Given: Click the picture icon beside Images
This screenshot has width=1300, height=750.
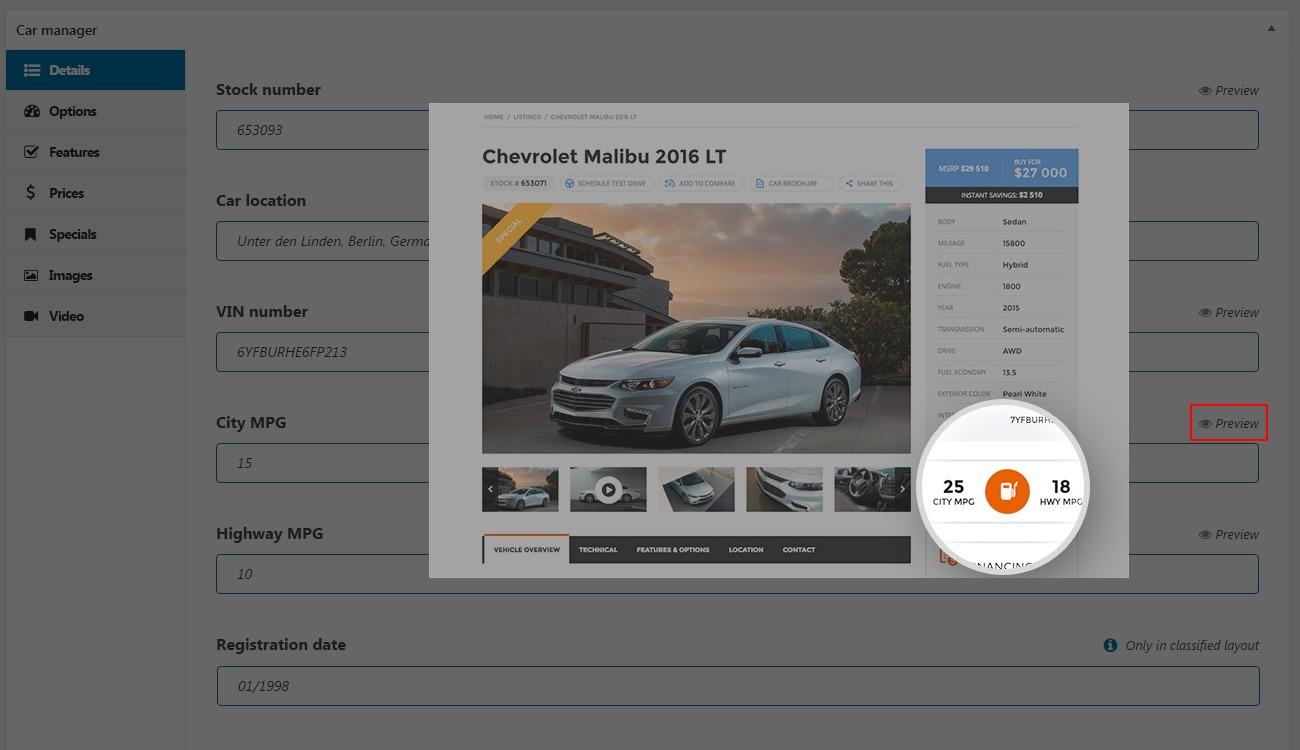Looking at the screenshot, I should (31, 275).
